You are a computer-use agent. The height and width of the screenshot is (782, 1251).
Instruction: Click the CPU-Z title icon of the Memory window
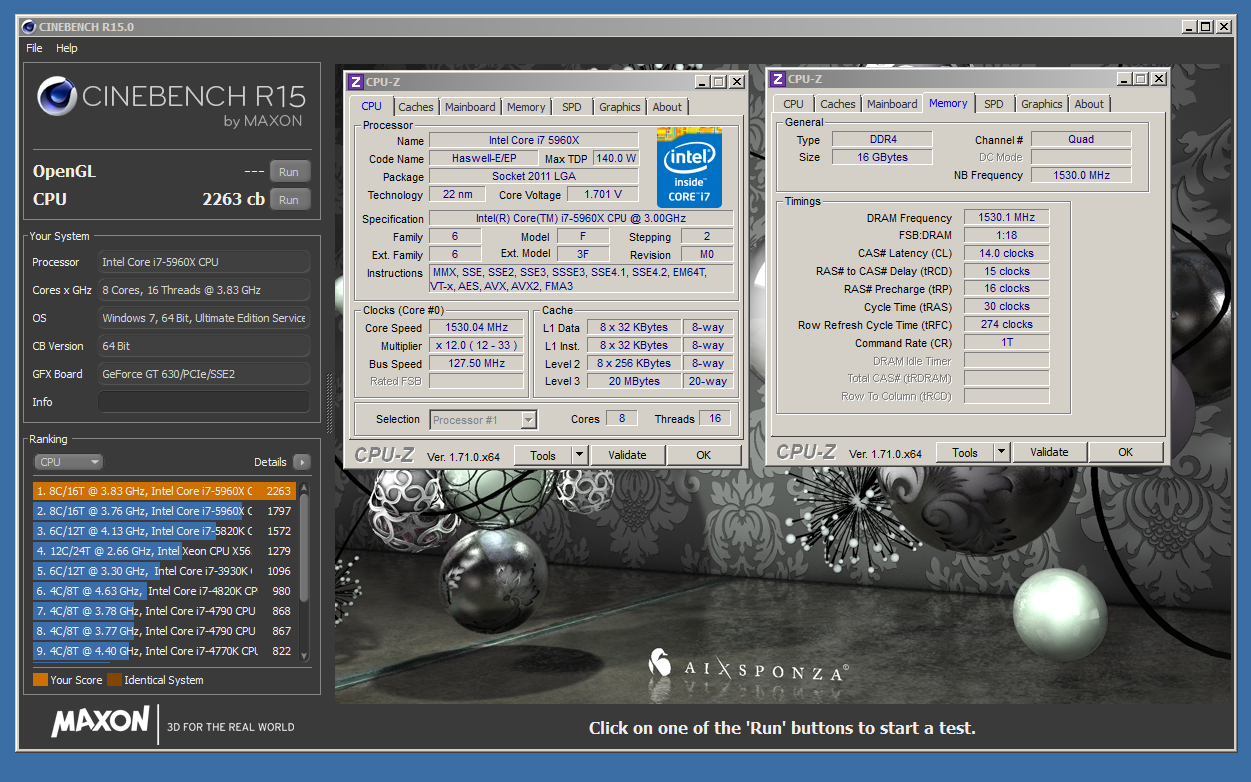[x=777, y=79]
